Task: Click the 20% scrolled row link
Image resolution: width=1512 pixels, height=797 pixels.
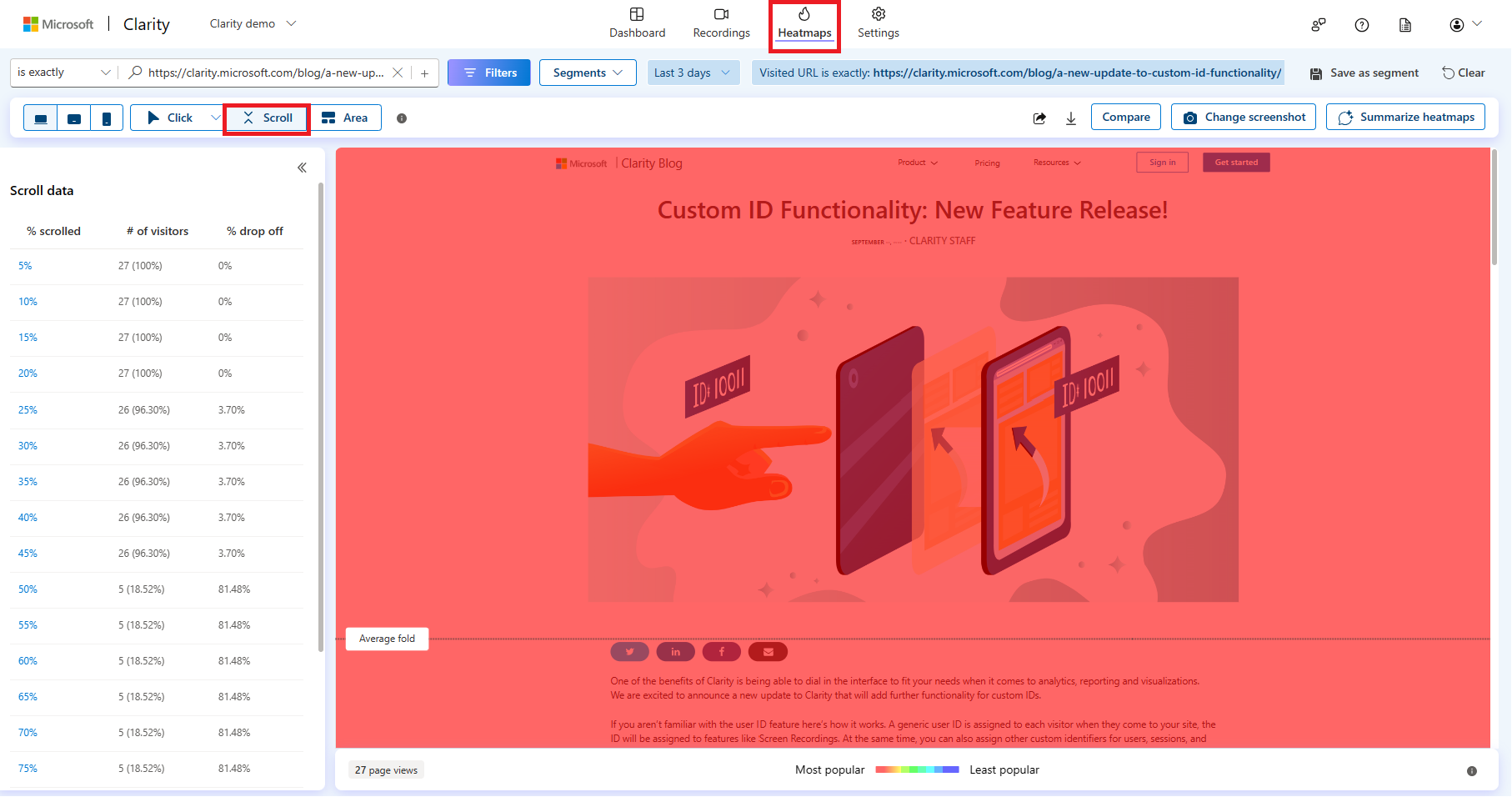Action: (28, 373)
